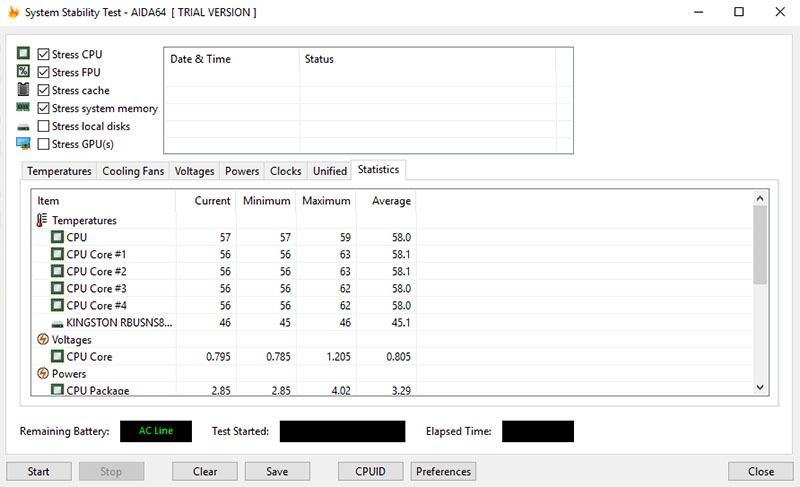Image resolution: width=800 pixels, height=487 pixels.
Task: Click the Close button at bottom right
Action: [761, 472]
